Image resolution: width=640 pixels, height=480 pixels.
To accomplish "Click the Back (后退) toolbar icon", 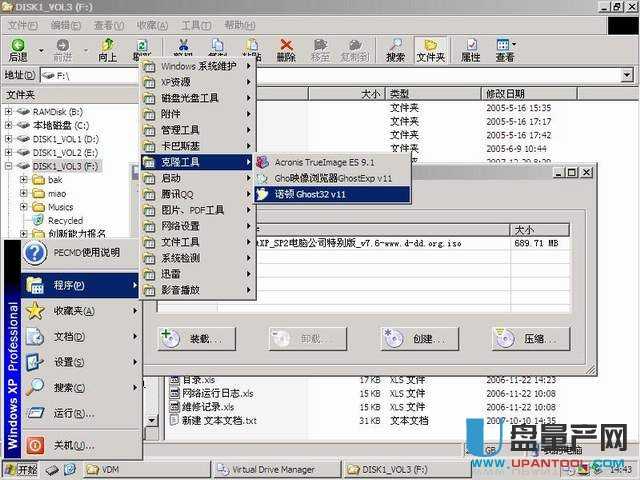I will (18, 50).
